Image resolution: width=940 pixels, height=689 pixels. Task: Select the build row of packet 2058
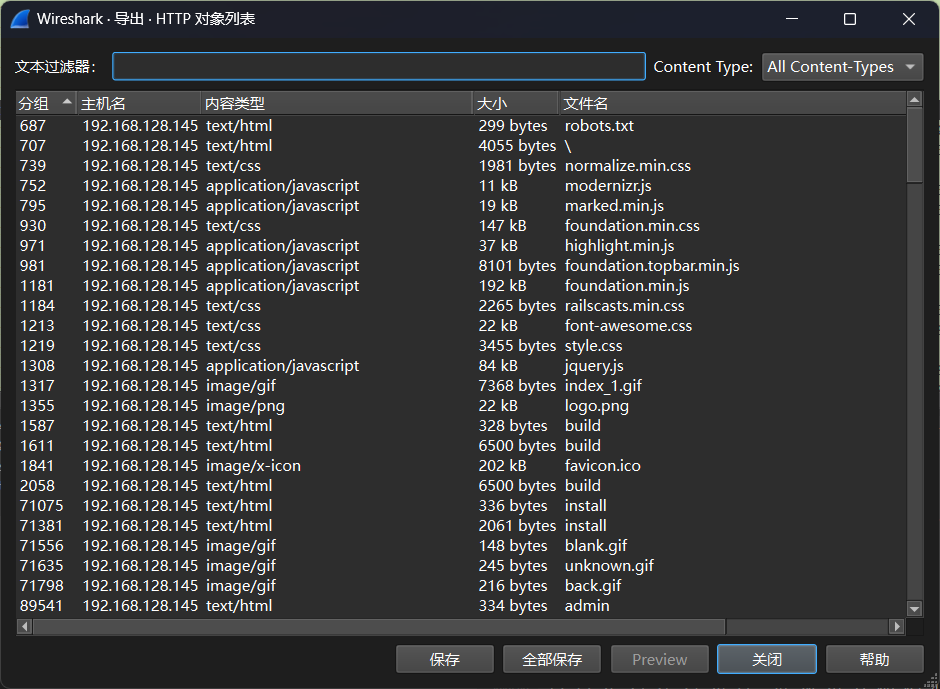pyautogui.click(x=461, y=486)
